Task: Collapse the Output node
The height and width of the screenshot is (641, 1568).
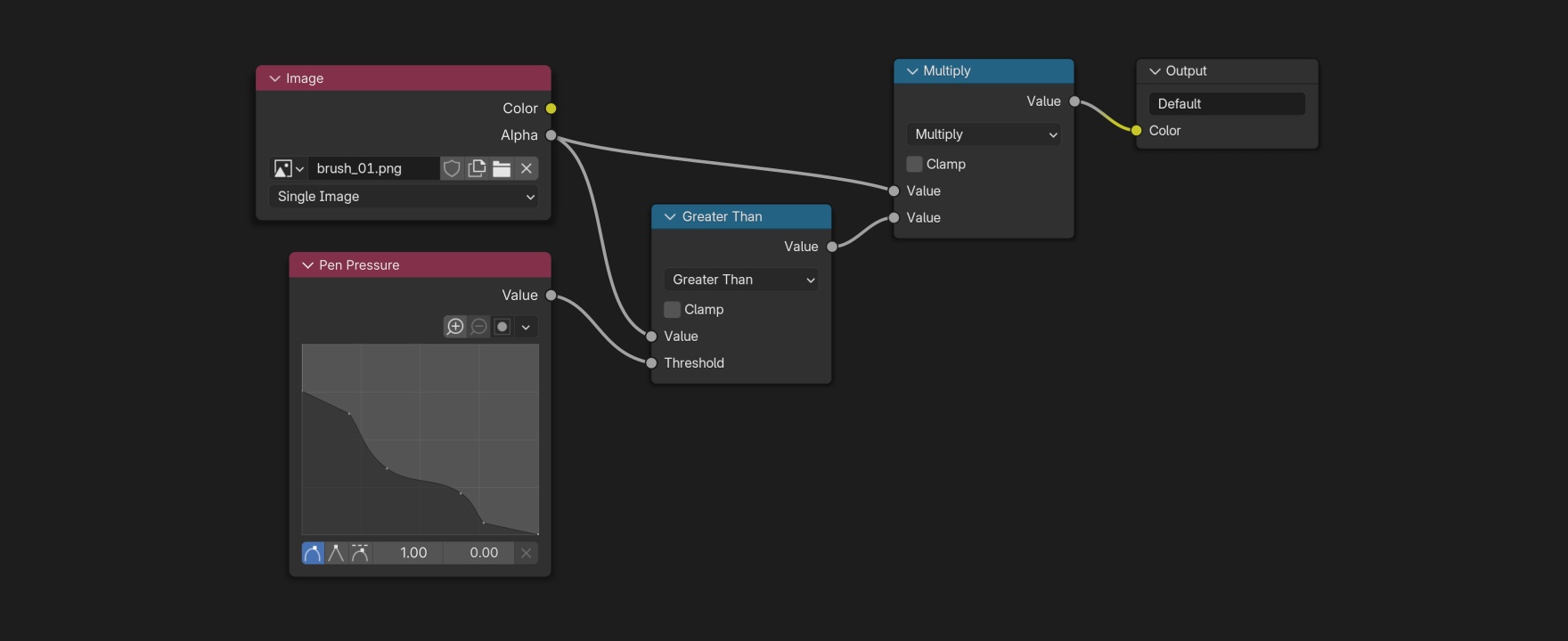Action: [x=1155, y=71]
